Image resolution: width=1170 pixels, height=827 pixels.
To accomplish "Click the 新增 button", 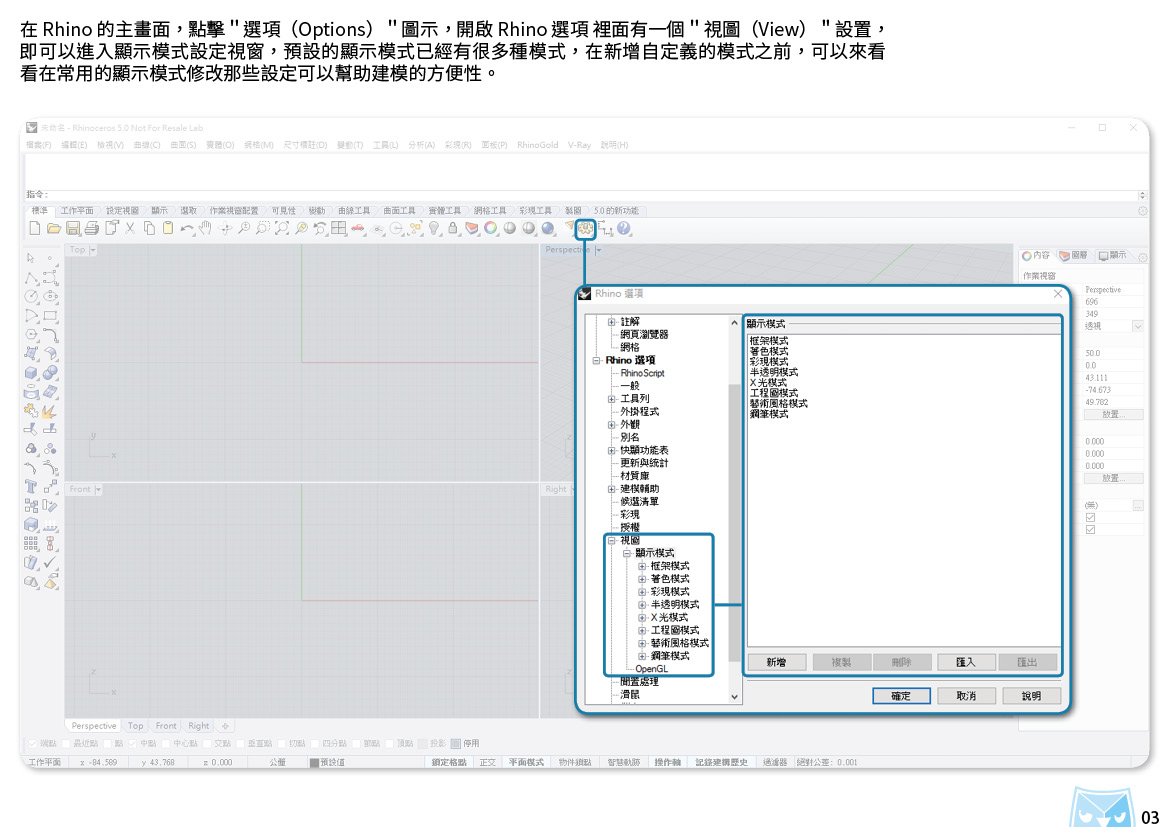I will (776, 662).
